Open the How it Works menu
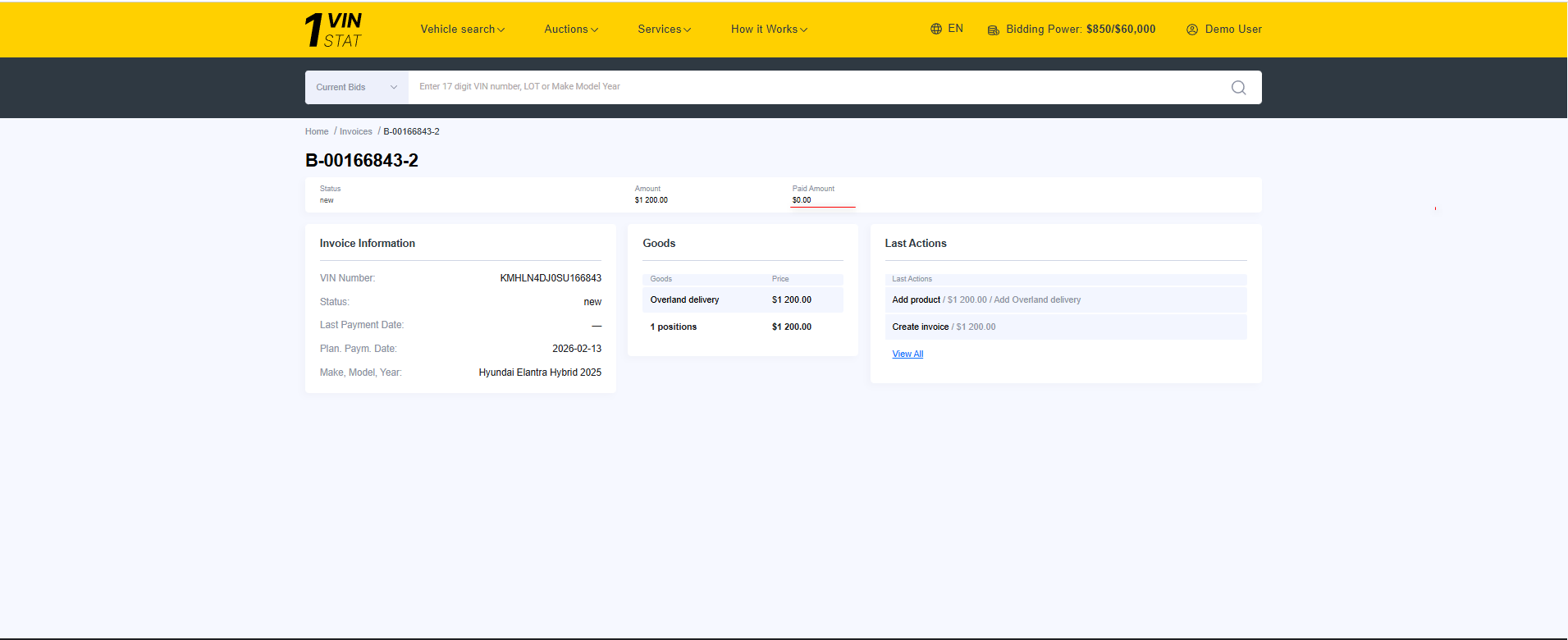Viewport: 1568px width, 640px height. (x=769, y=30)
